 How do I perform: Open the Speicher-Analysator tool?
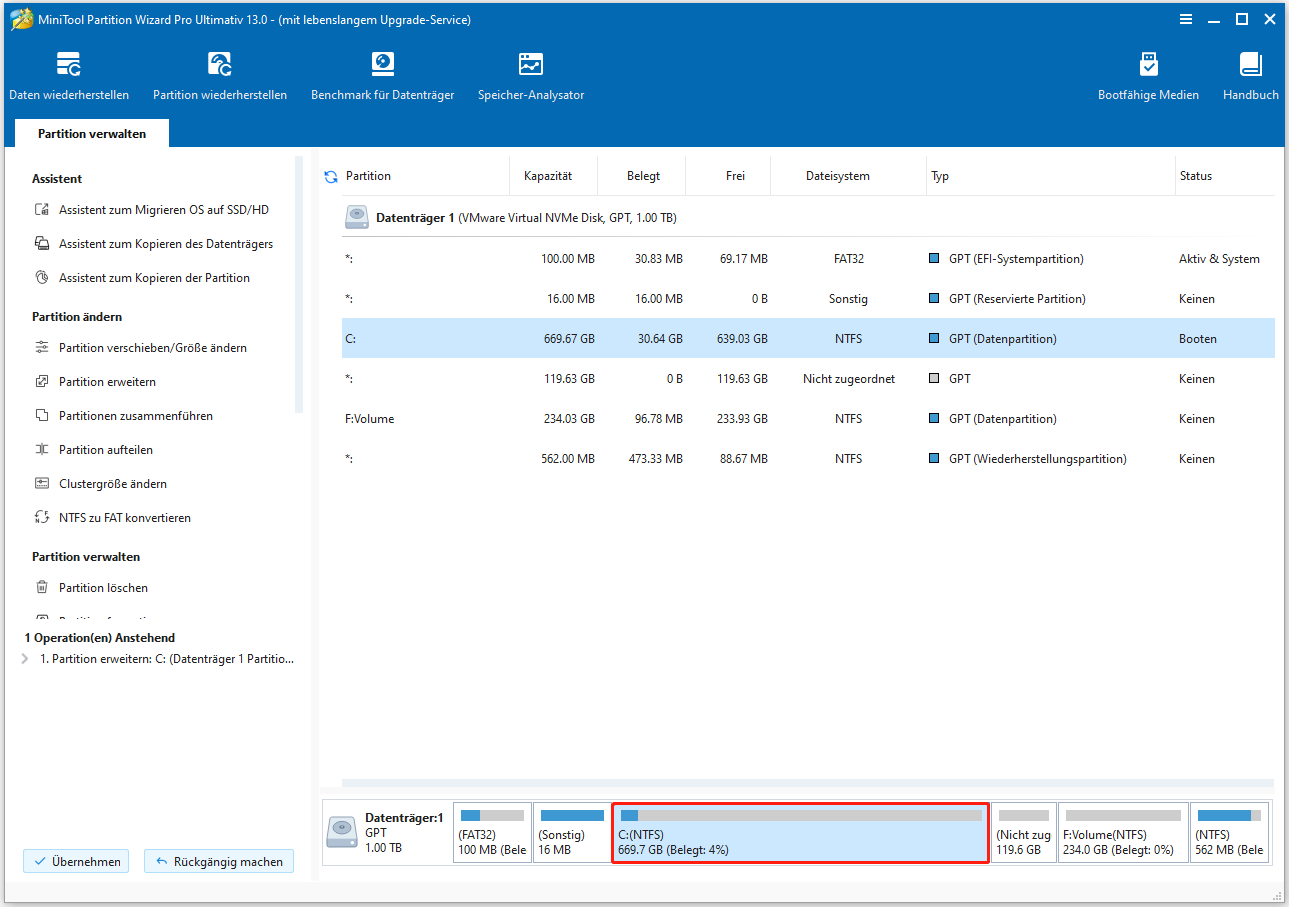tap(531, 77)
